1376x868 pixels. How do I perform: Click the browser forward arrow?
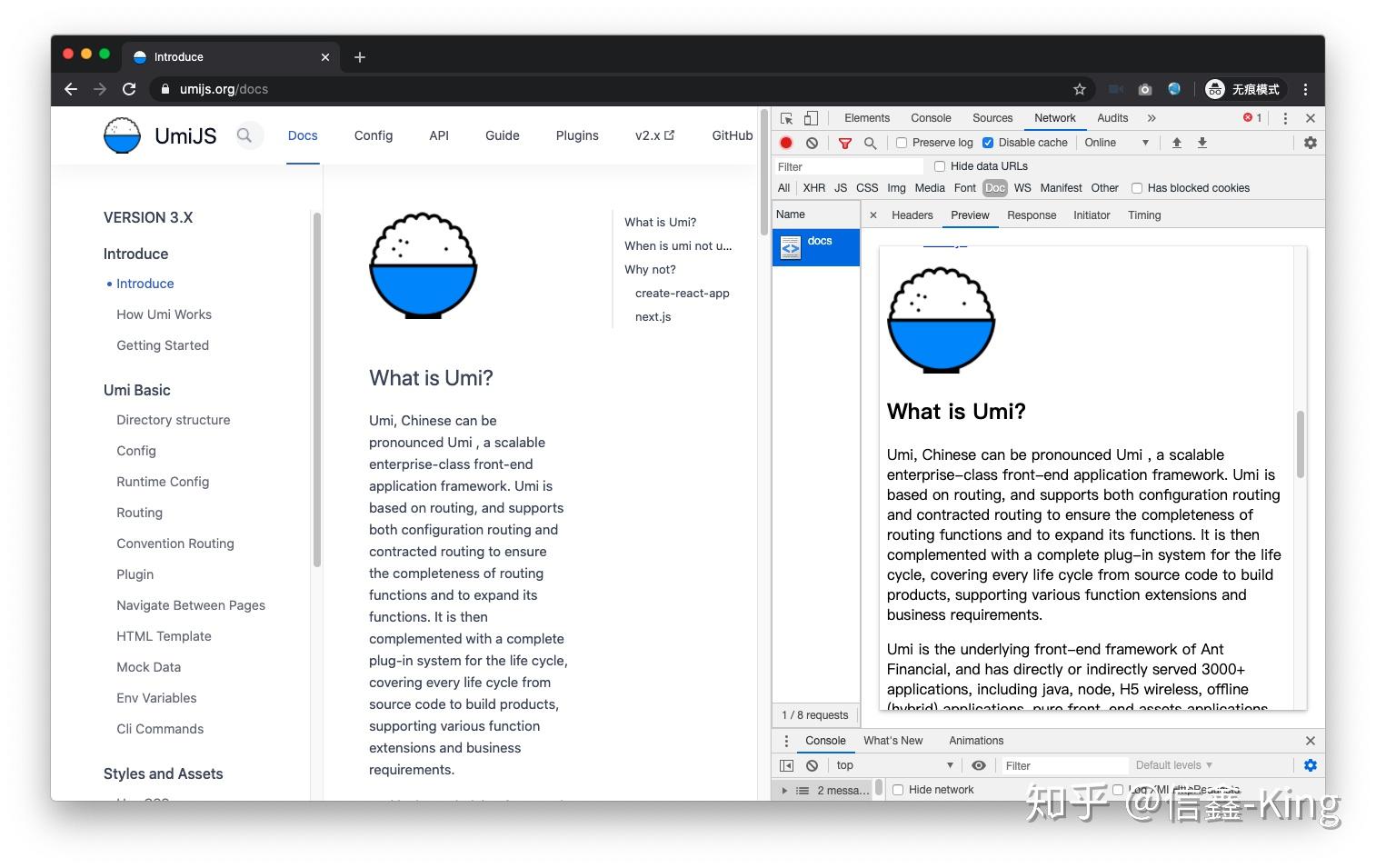point(100,89)
